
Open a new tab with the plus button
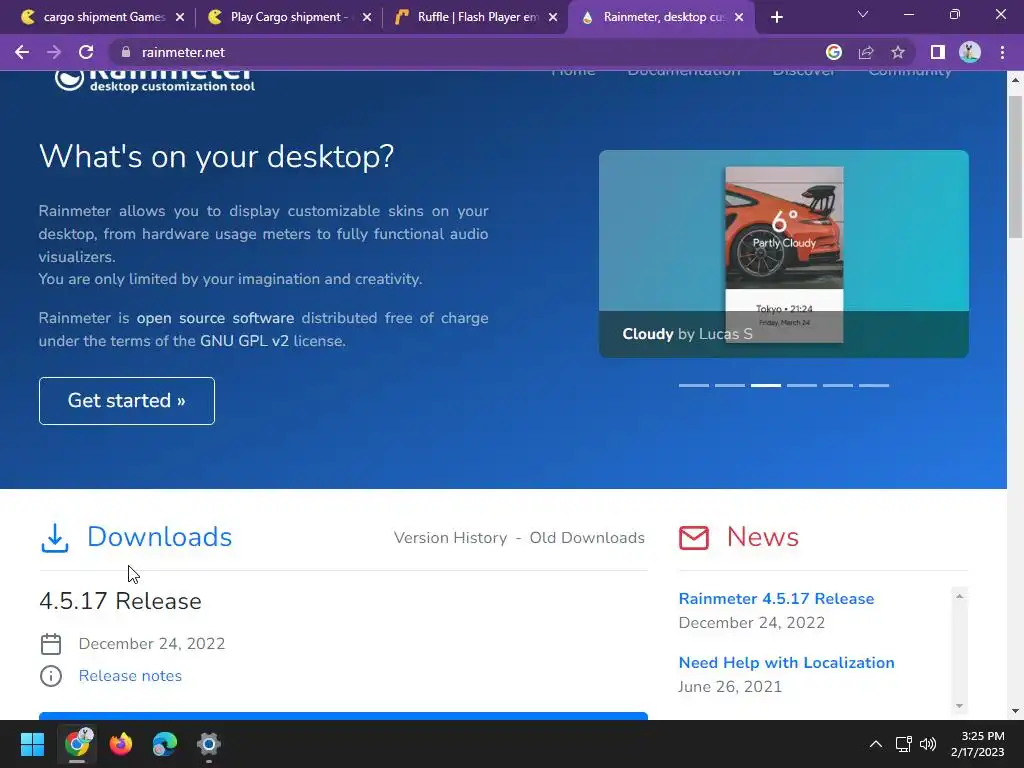coord(776,17)
